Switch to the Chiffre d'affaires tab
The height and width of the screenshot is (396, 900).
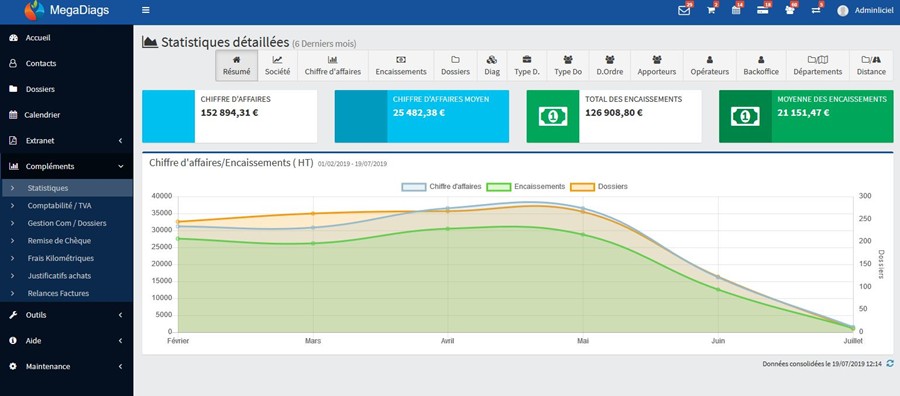333,65
